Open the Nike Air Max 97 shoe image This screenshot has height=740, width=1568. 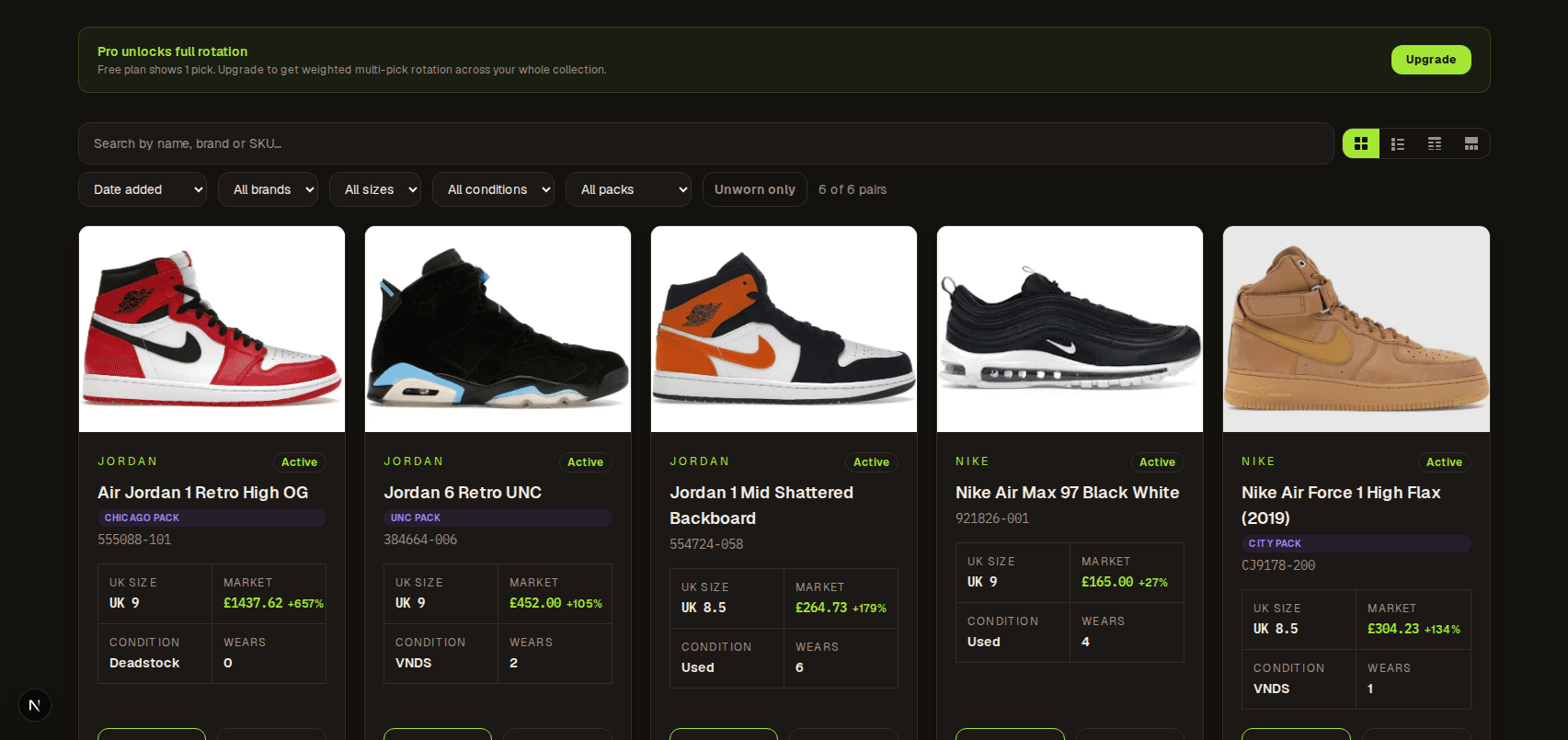pyautogui.click(x=1070, y=329)
